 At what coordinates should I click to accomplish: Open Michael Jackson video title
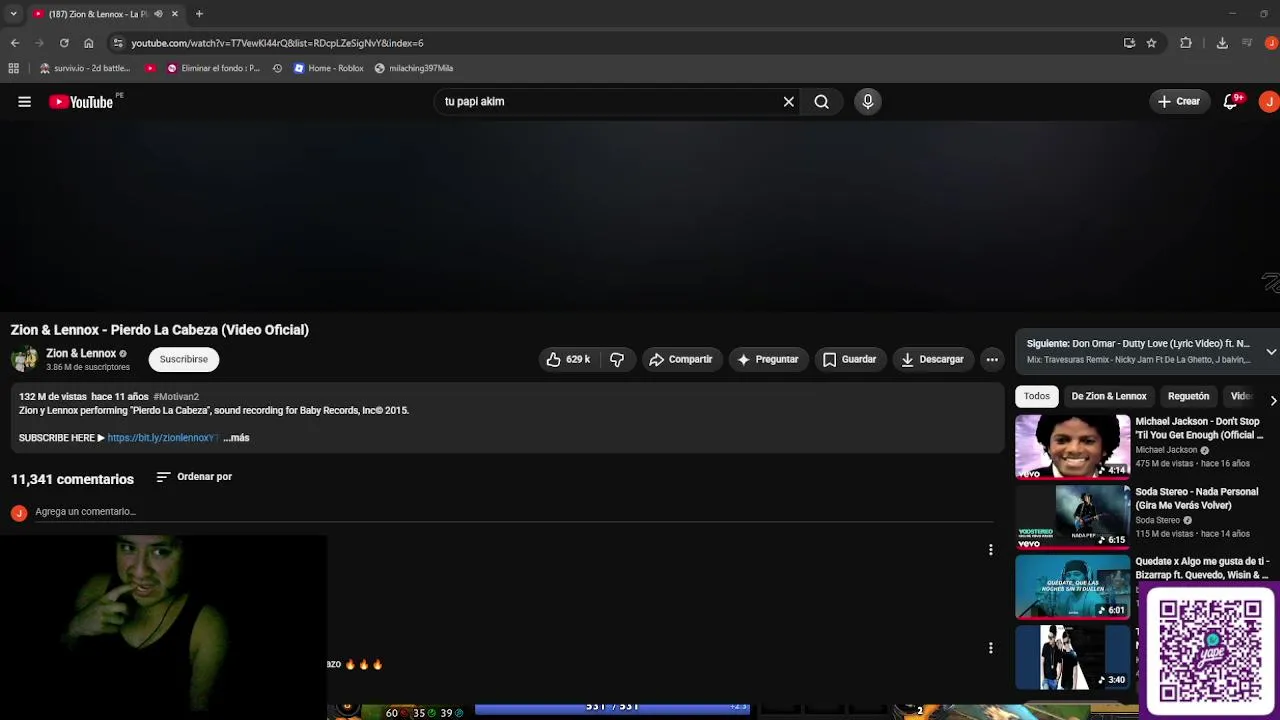tap(1199, 428)
